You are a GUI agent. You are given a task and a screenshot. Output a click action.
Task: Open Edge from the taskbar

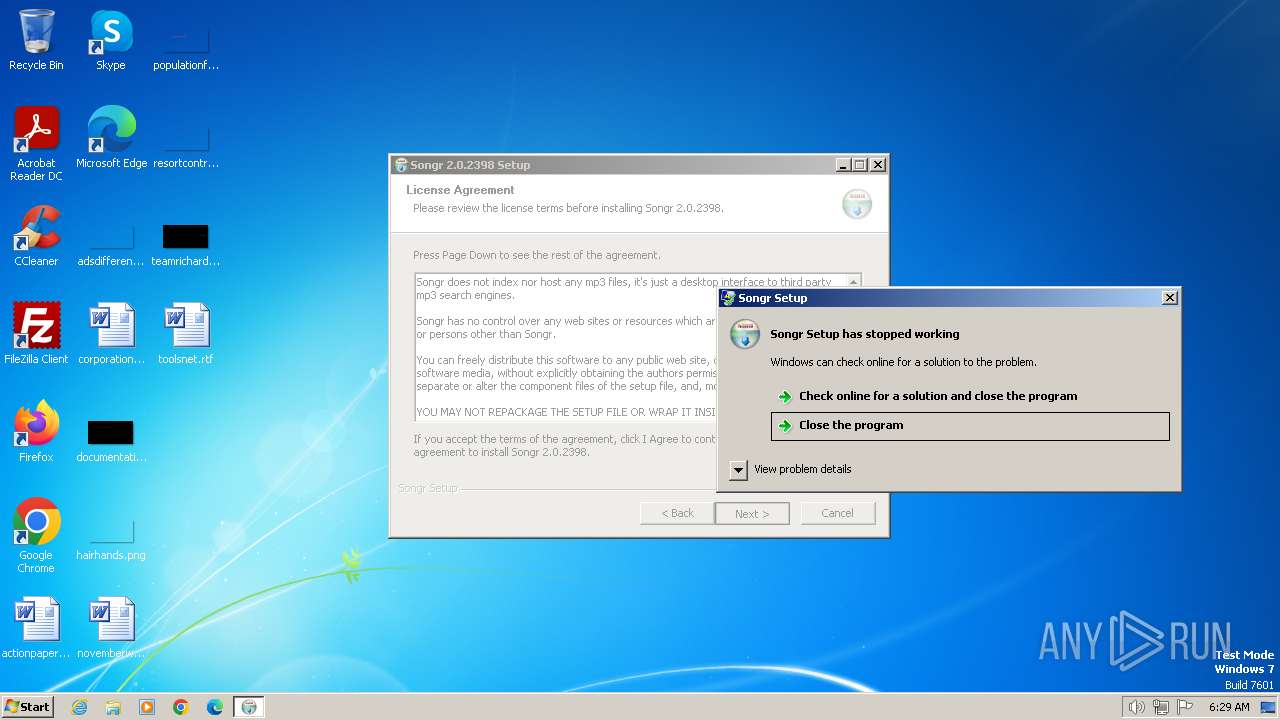[215, 707]
